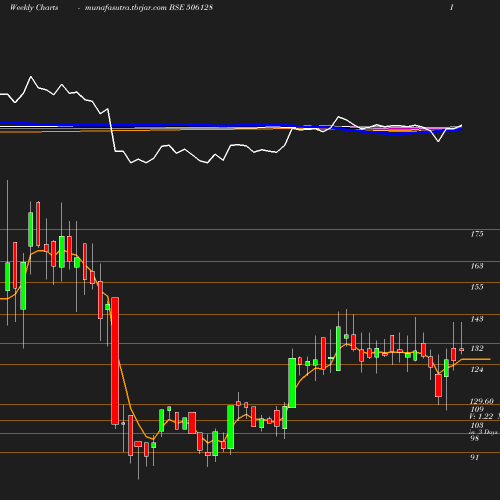Click the 175 price level label

coord(477,234)
